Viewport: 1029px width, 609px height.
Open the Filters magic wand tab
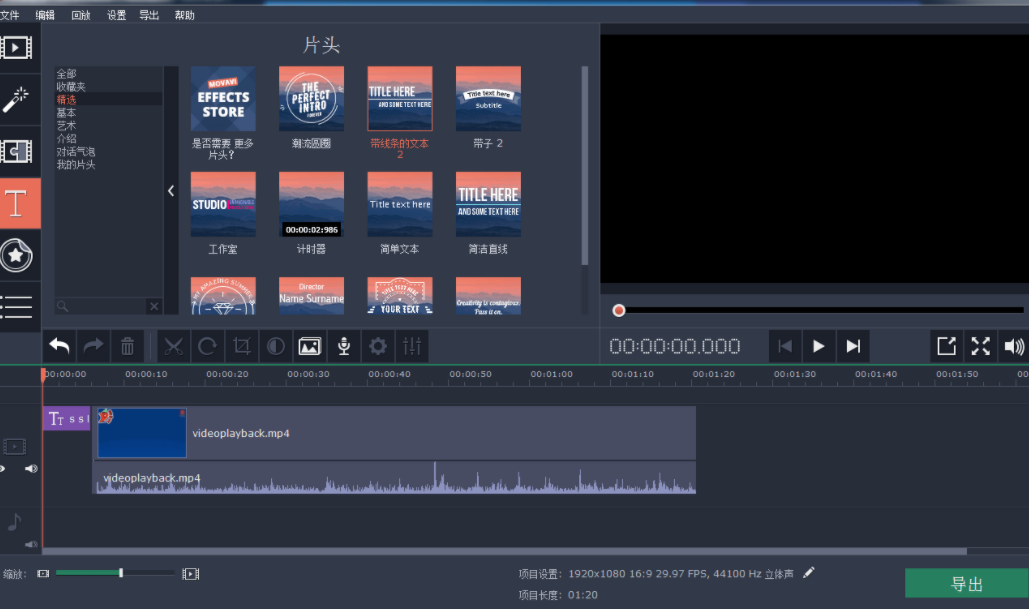(x=16, y=100)
